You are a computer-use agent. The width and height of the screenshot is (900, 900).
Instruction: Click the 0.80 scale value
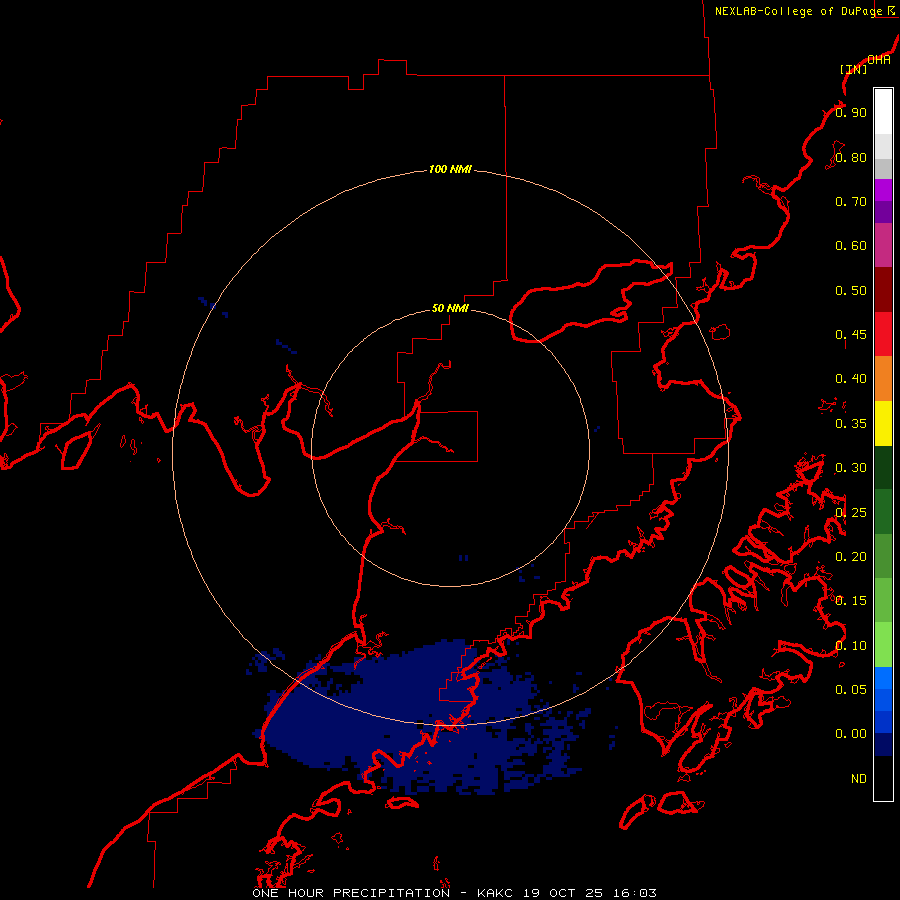click(851, 157)
